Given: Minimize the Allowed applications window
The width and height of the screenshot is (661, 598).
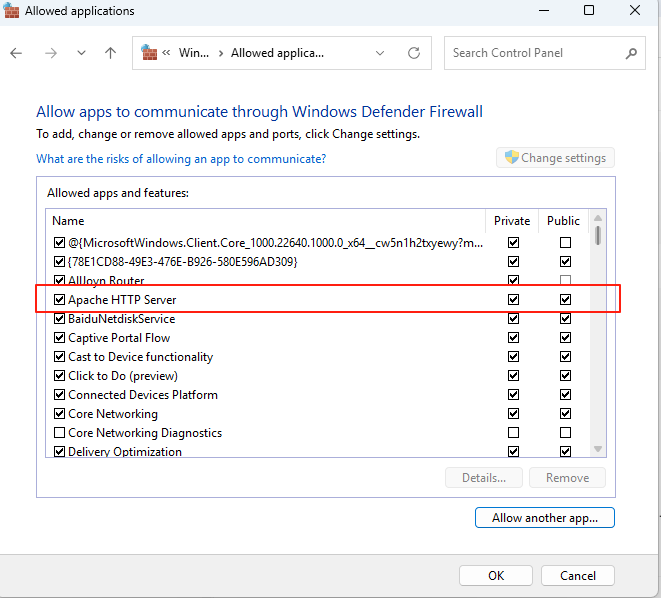Looking at the screenshot, I should [x=544, y=11].
